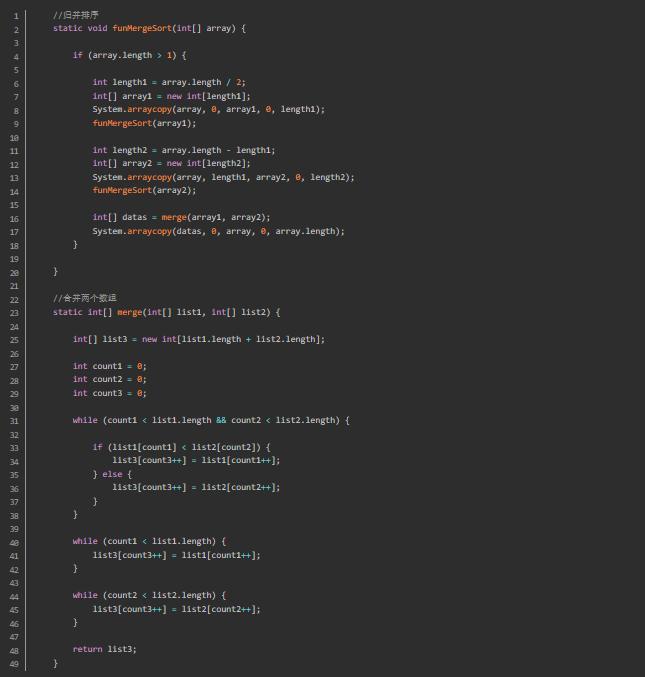Click 'merge(array1, array2)' call on line 16
Viewport: 645px width, 677px height.
point(216,218)
